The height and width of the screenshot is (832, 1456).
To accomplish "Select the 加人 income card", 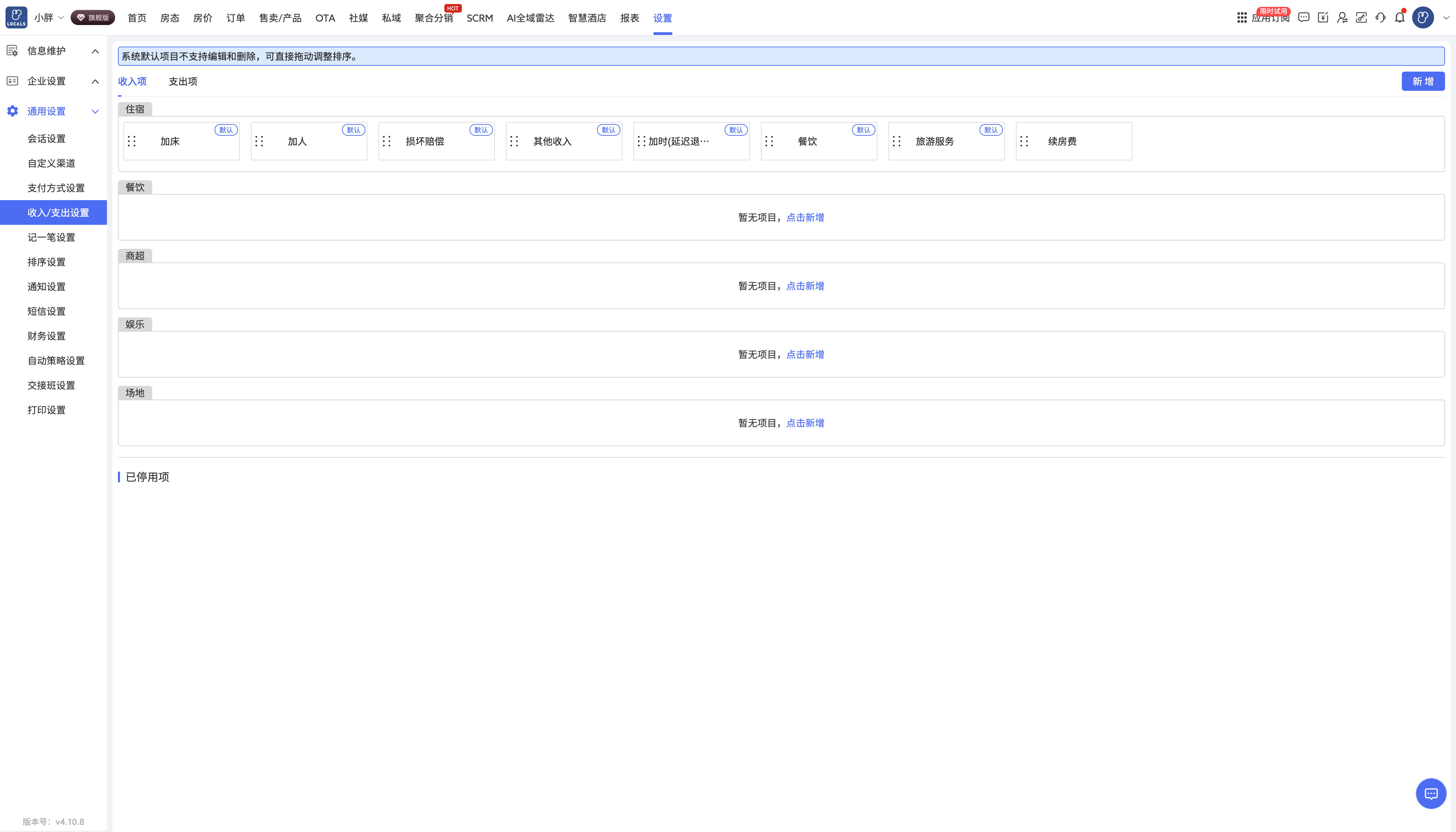I will tap(309, 141).
